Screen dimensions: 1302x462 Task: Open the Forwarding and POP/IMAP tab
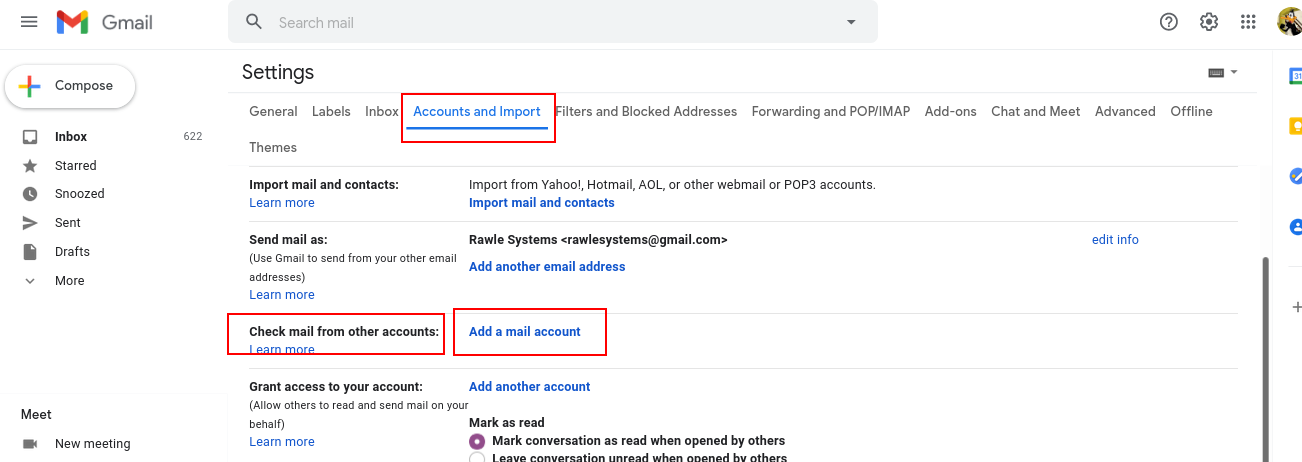click(x=831, y=111)
